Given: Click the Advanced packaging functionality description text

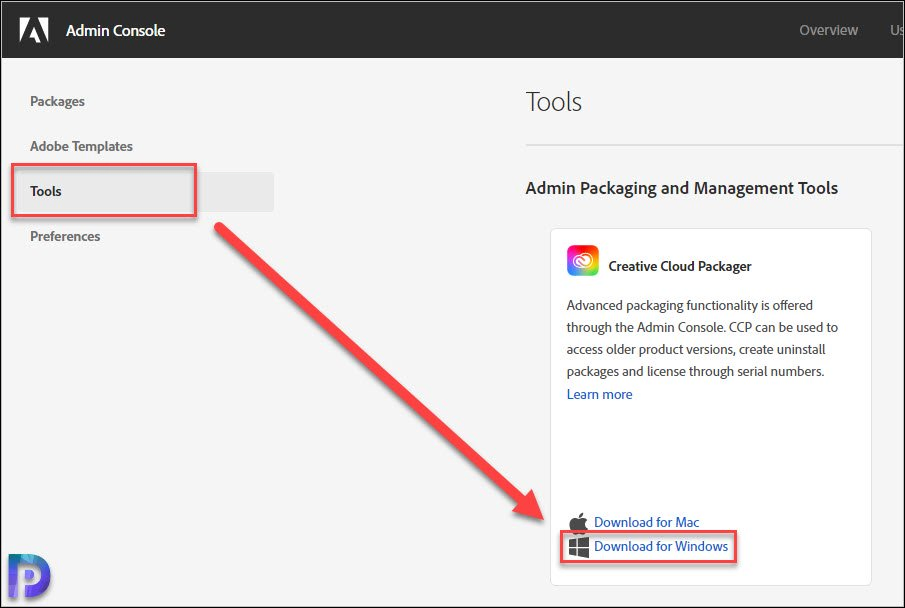Looking at the screenshot, I should point(702,338).
